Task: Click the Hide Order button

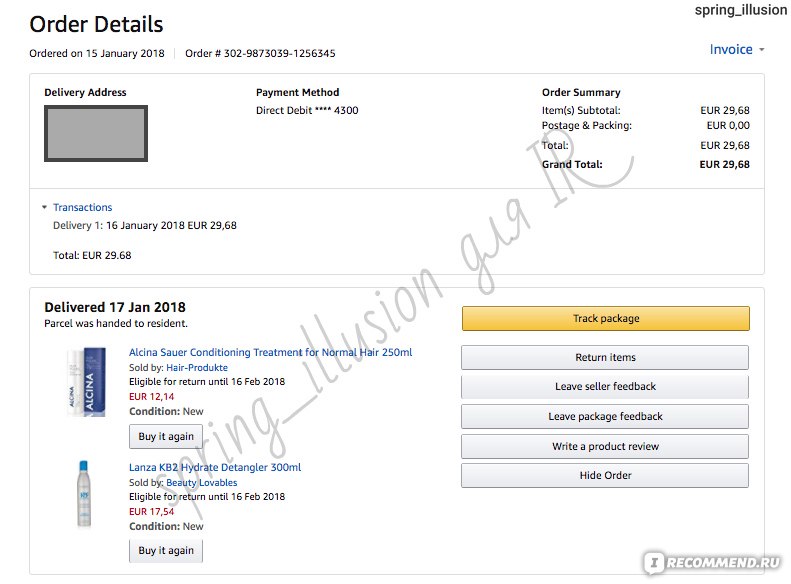Action: coord(605,476)
